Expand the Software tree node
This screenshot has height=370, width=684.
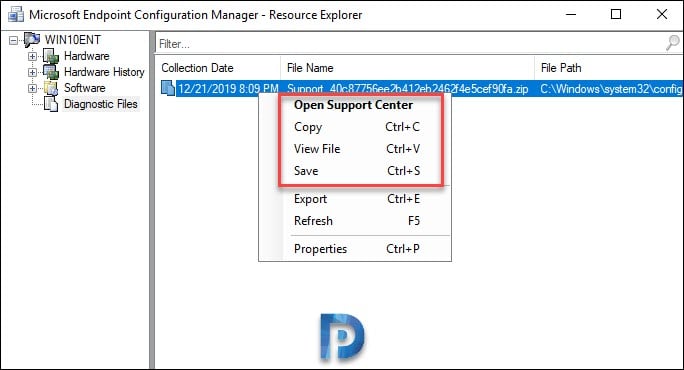click(32, 88)
